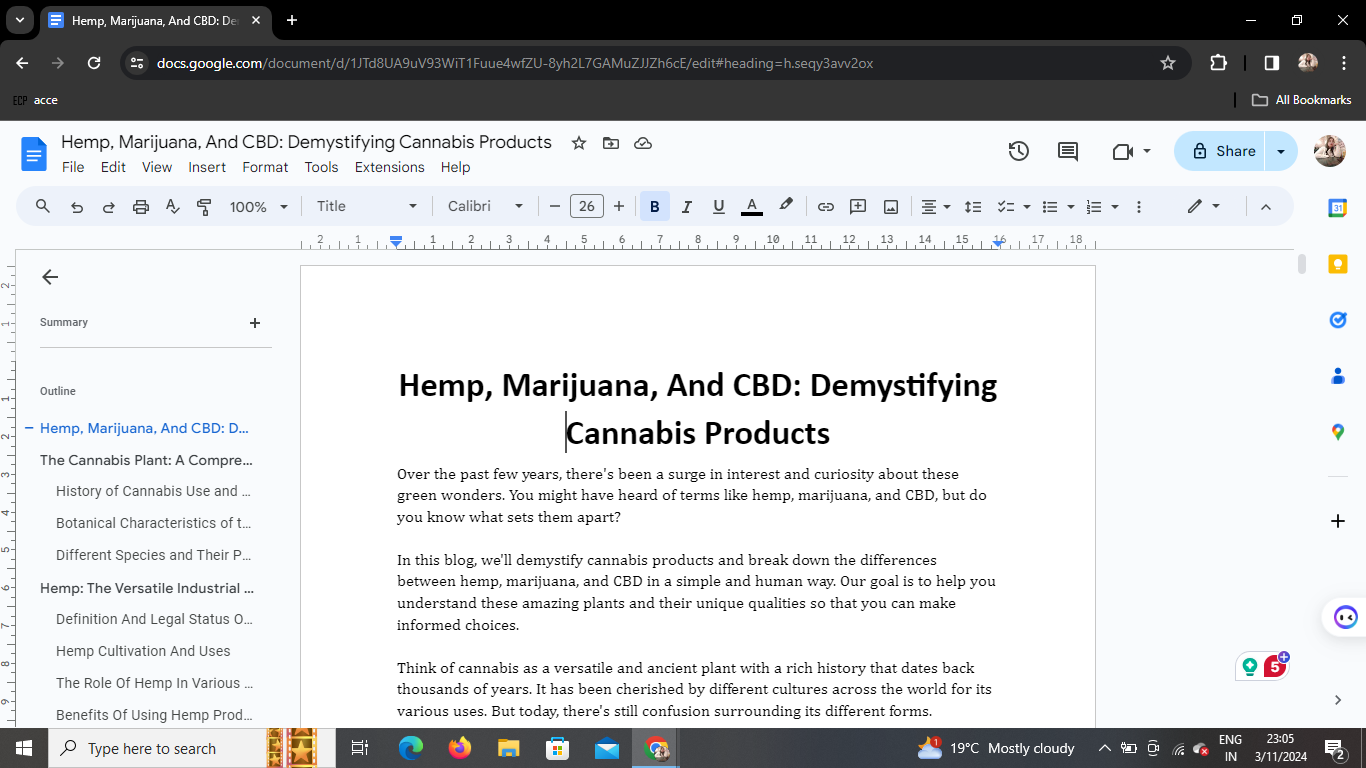The width and height of the screenshot is (1366, 768).
Task: Open the Insert link tool
Action: click(825, 207)
